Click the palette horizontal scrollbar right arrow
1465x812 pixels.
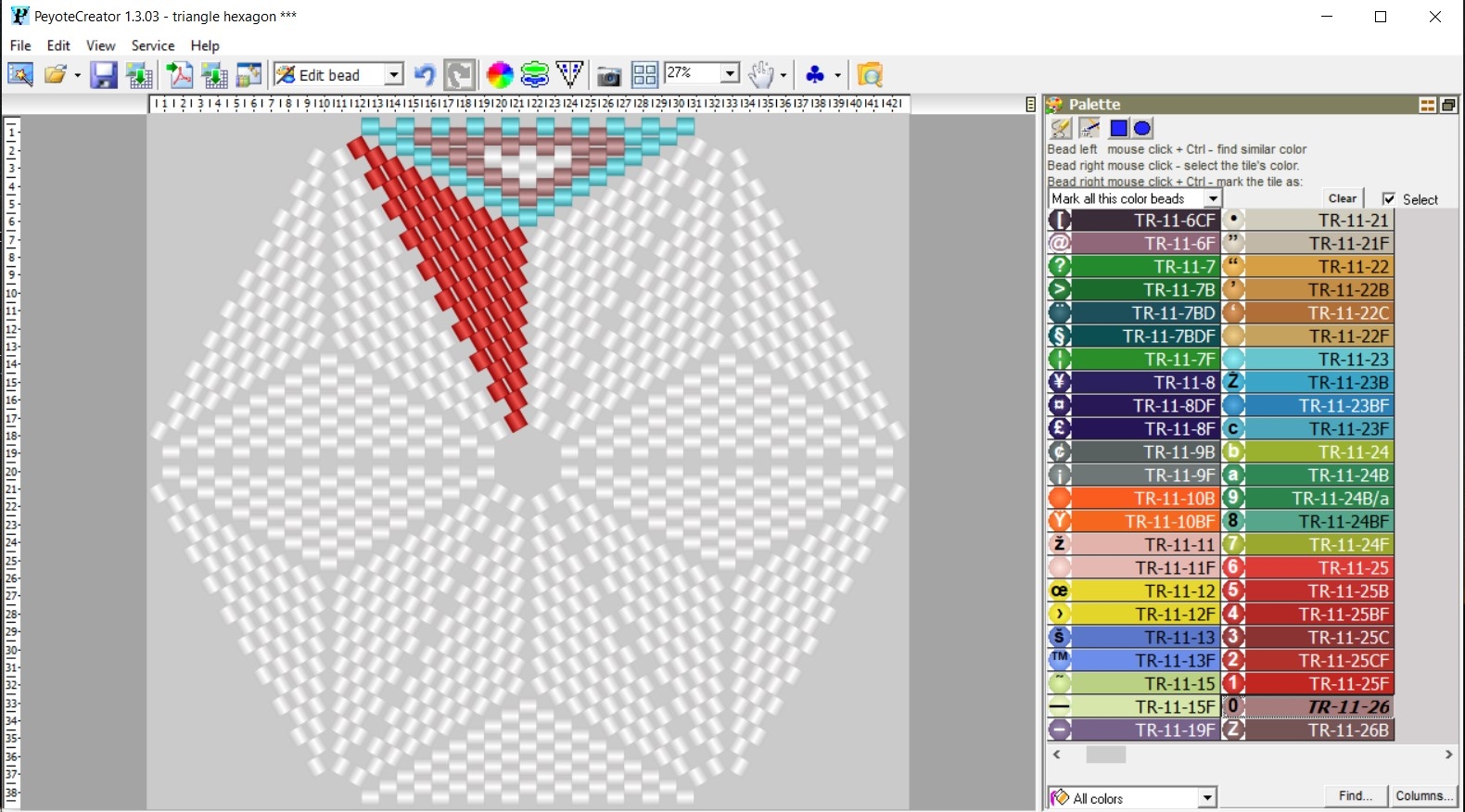(1448, 755)
